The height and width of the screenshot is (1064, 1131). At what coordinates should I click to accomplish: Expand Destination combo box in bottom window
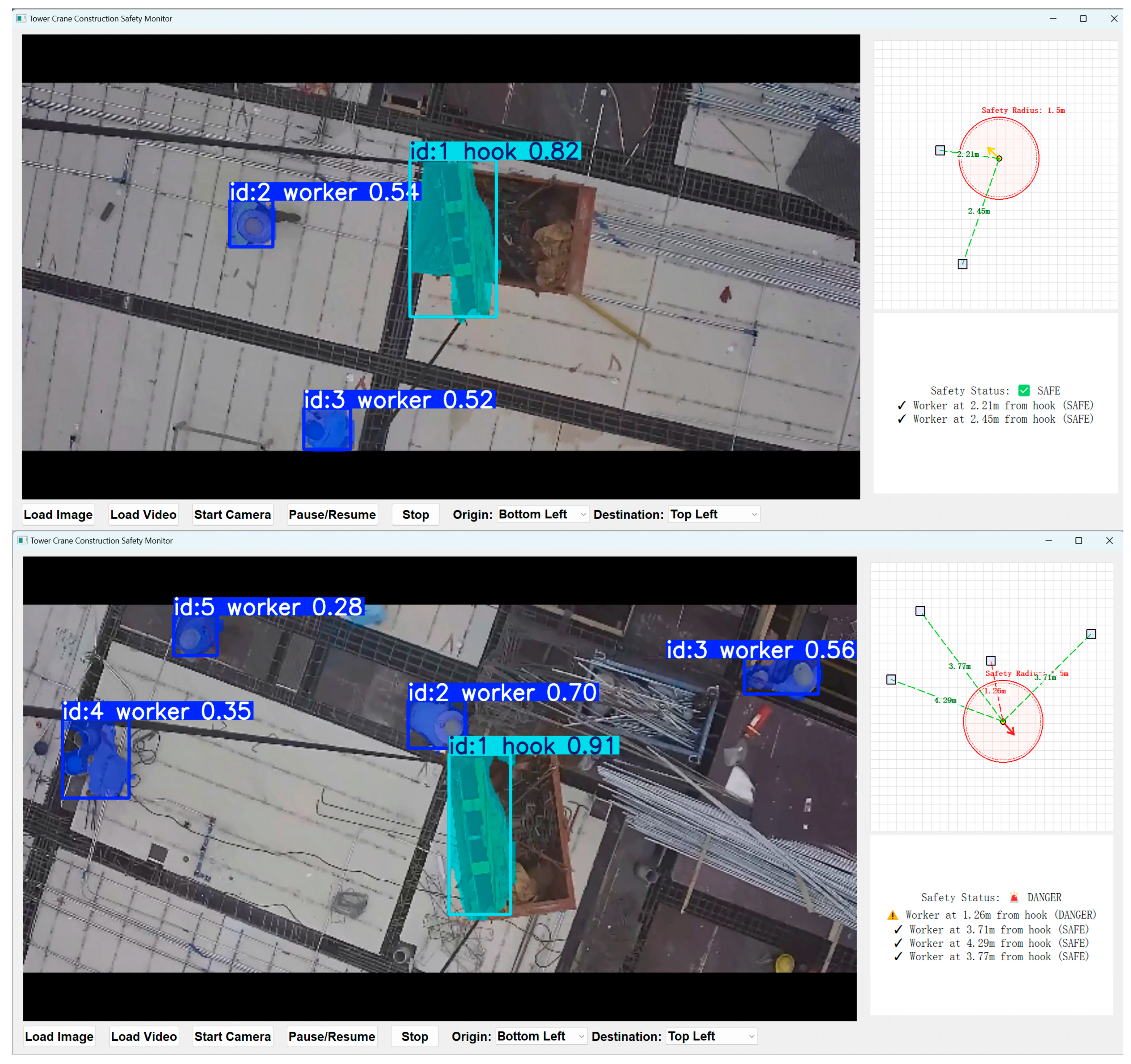[712, 1036]
